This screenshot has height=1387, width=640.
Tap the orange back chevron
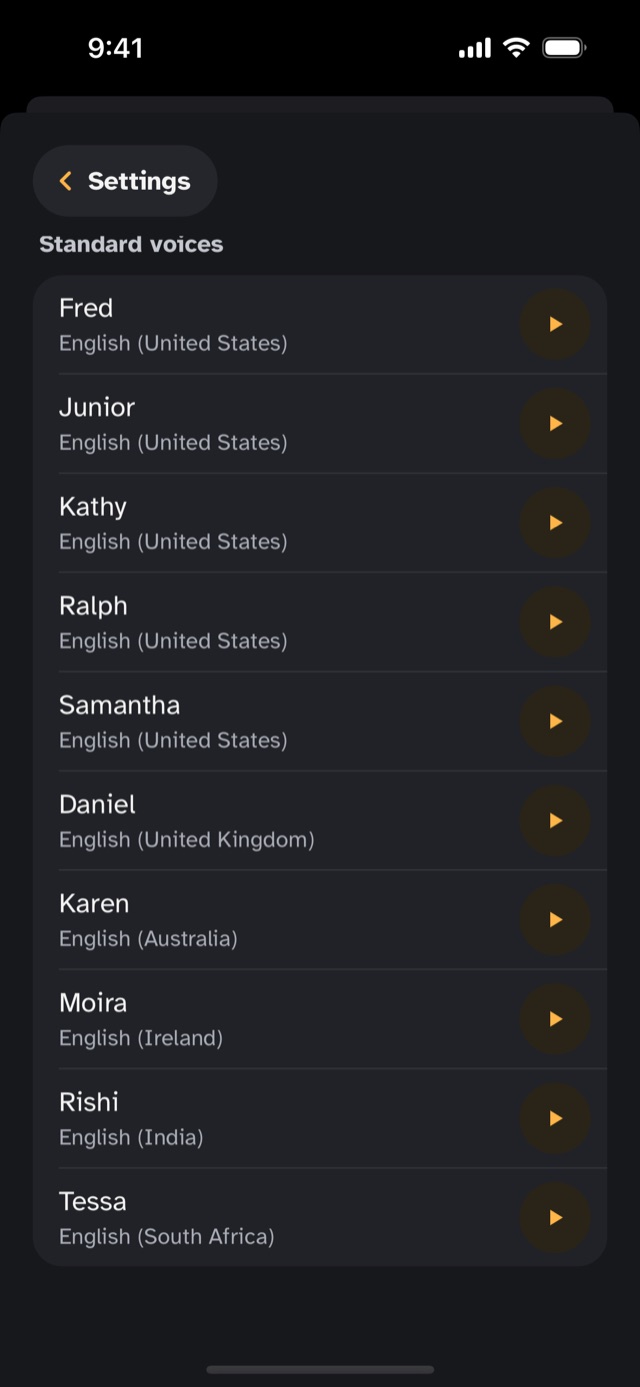(66, 181)
